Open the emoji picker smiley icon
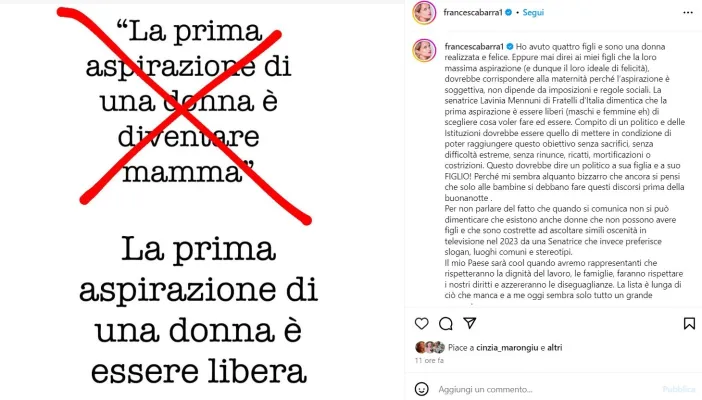This screenshot has height=400, width=702. point(421,389)
